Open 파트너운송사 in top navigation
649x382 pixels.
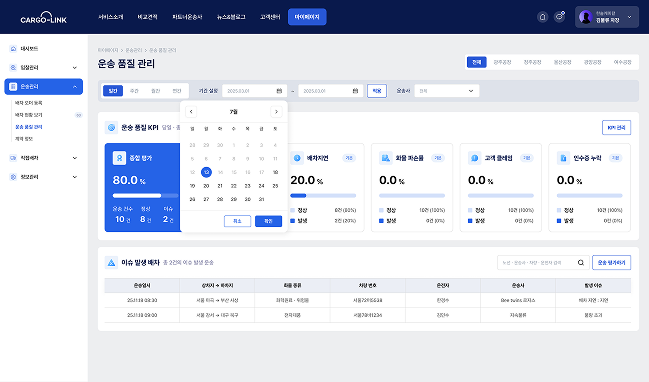click(x=187, y=17)
